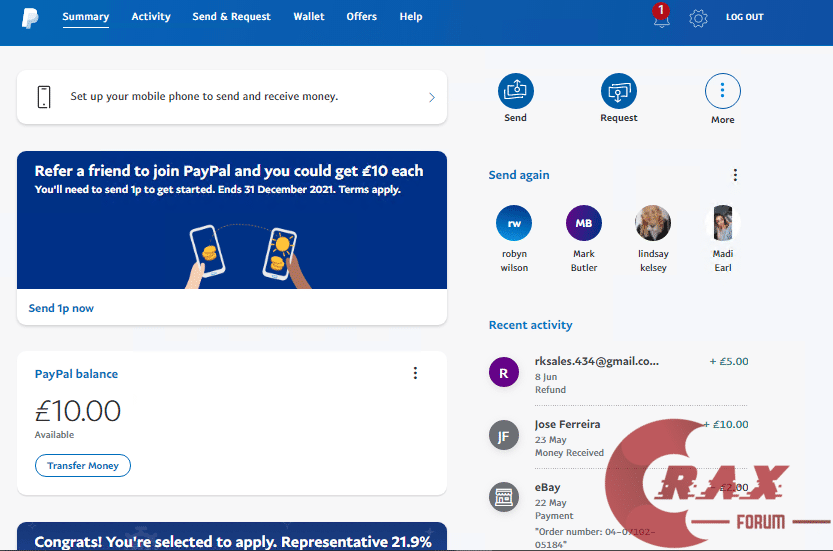
Task: Open the Help menu
Action: point(411,17)
